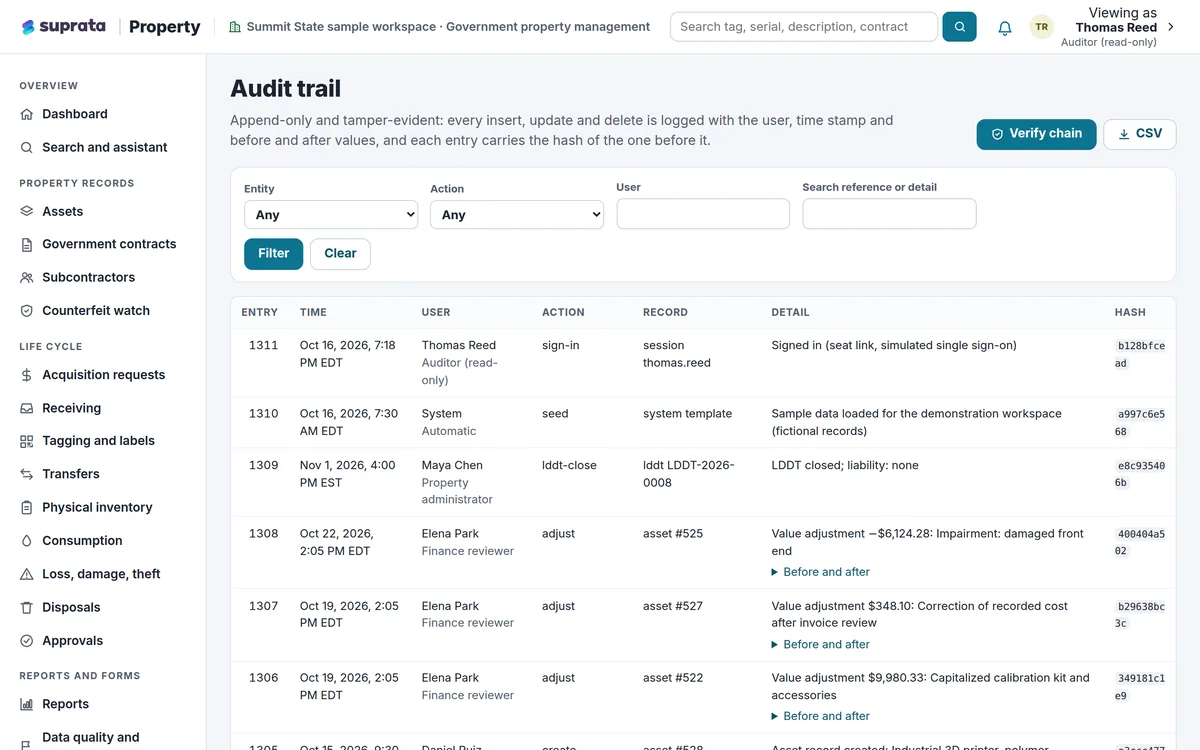Click the Counterfeit watch shield icon
1200x750 pixels.
pyautogui.click(x=27, y=311)
